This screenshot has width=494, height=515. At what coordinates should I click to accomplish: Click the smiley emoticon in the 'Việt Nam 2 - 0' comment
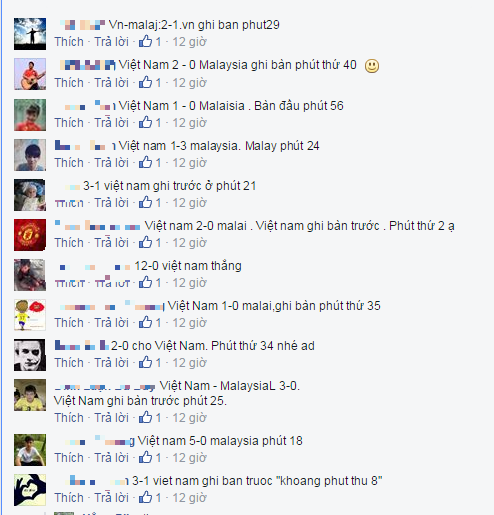coord(372,66)
